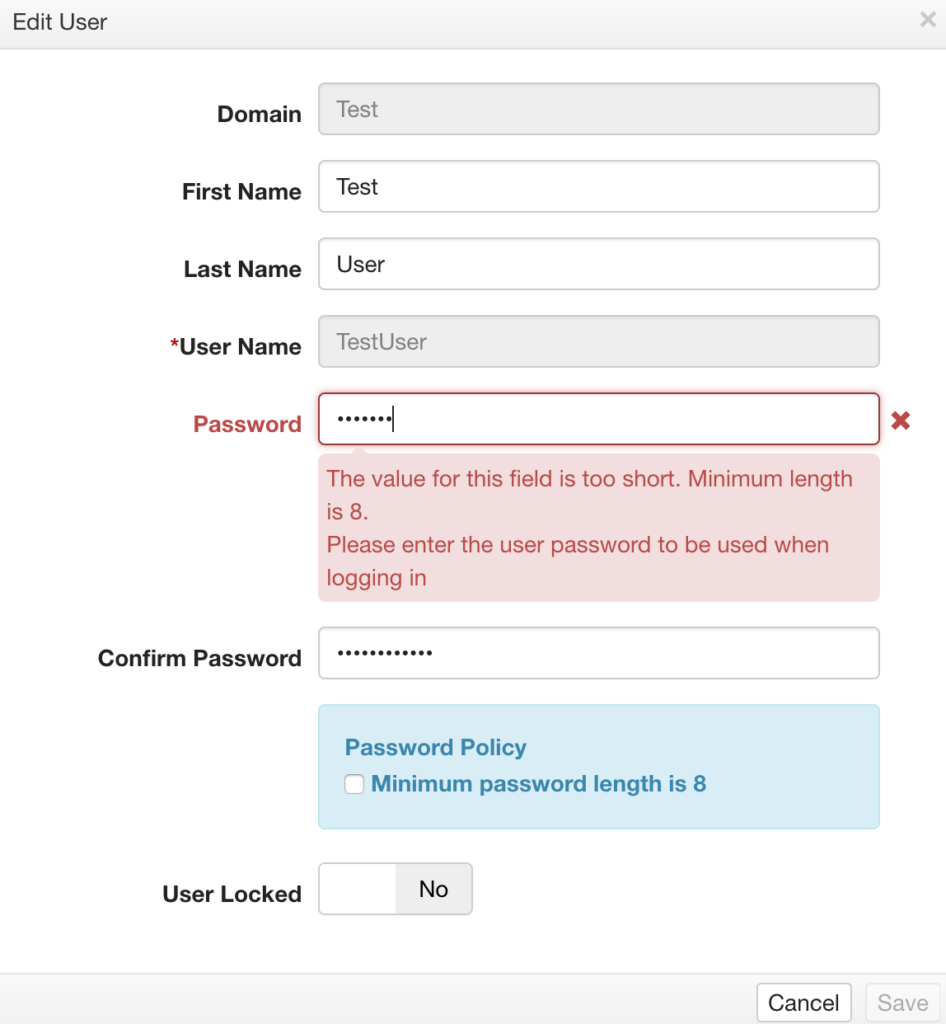Image resolution: width=946 pixels, height=1024 pixels.
Task: Click the Save button
Action: click(902, 1002)
